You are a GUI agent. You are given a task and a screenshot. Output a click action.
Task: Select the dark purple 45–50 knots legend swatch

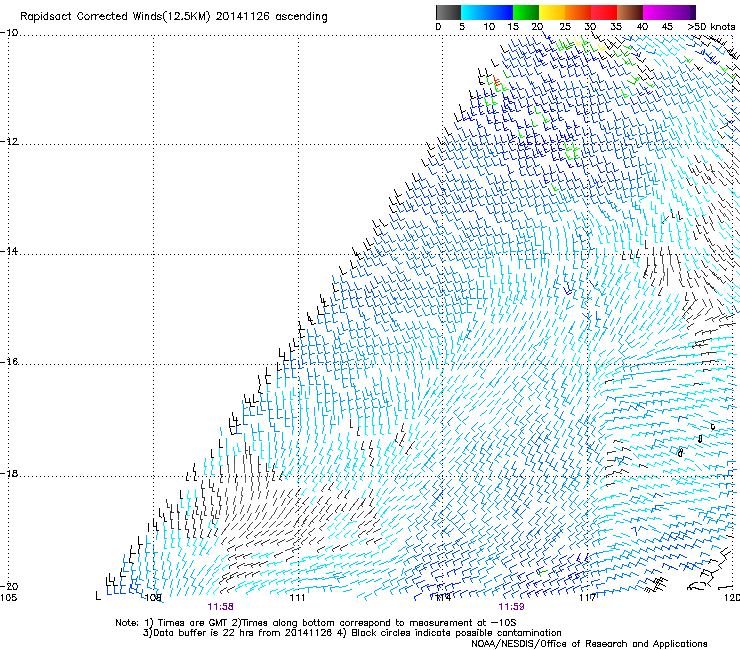click(682, 12)
